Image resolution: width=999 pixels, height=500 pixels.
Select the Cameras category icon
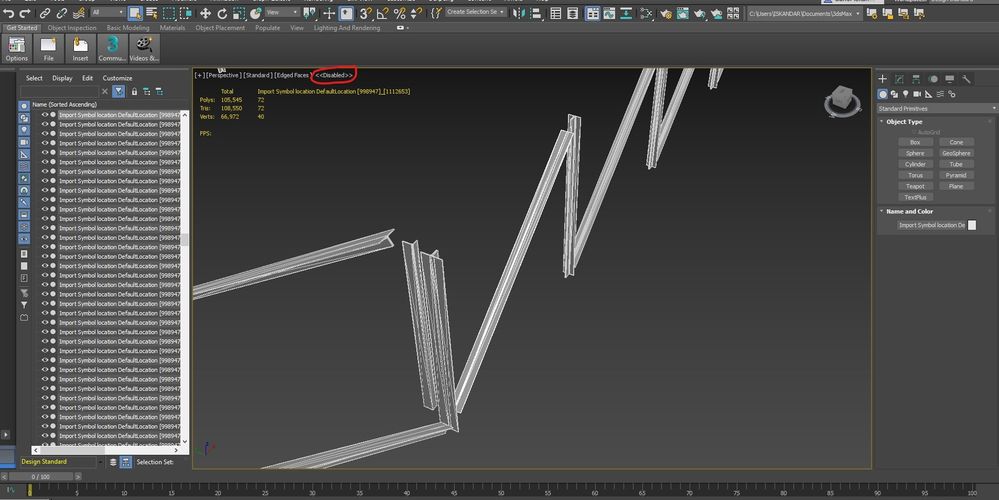click(x=917, y=94)
